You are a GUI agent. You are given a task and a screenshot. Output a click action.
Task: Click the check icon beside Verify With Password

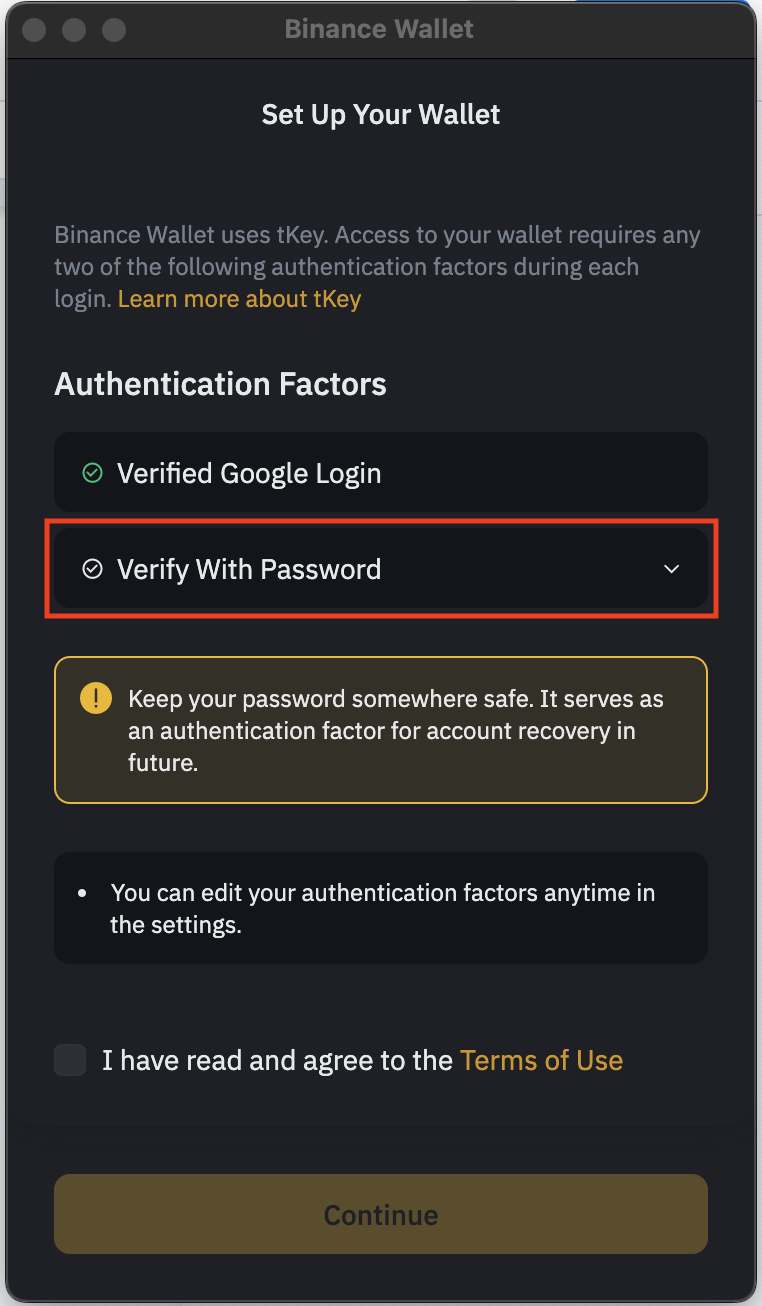(92, 570)
